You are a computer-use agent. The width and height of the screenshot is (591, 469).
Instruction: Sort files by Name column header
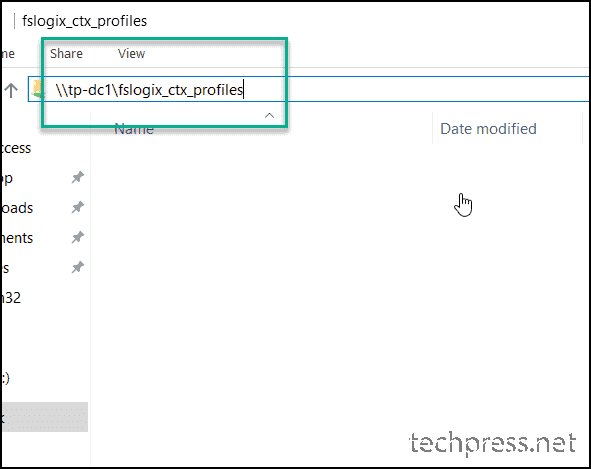click(x=134, y=129)
